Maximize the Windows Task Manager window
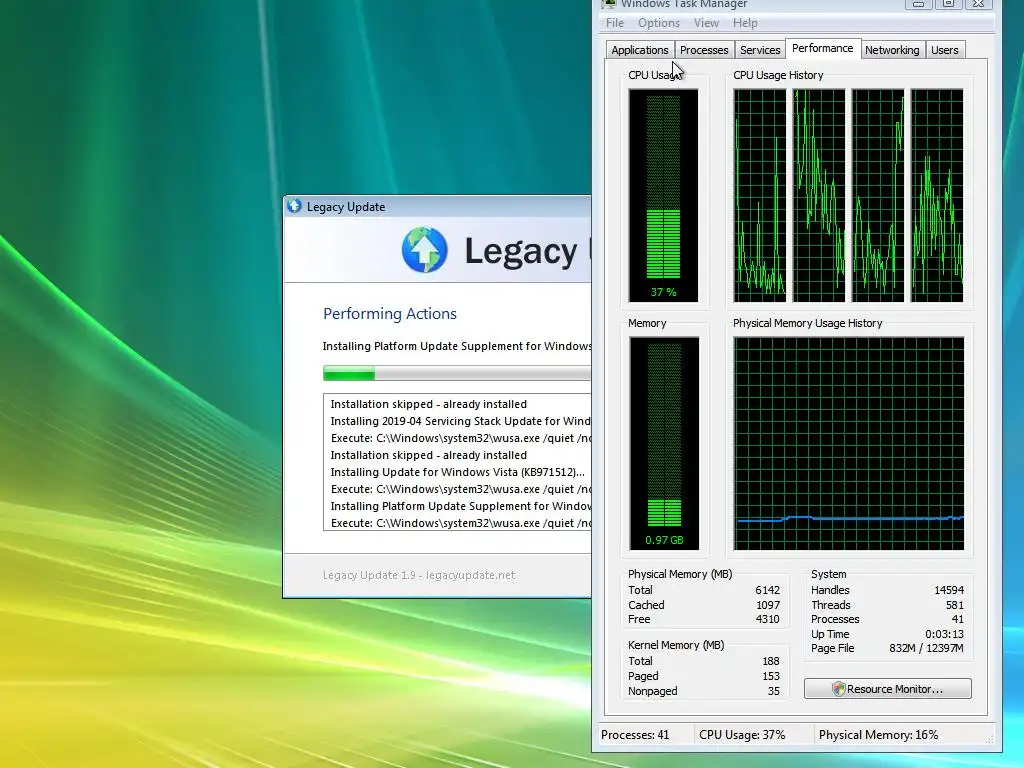The width and height of the screenshot is (1024, 768). pyautogui.click(x=948, y=4)
